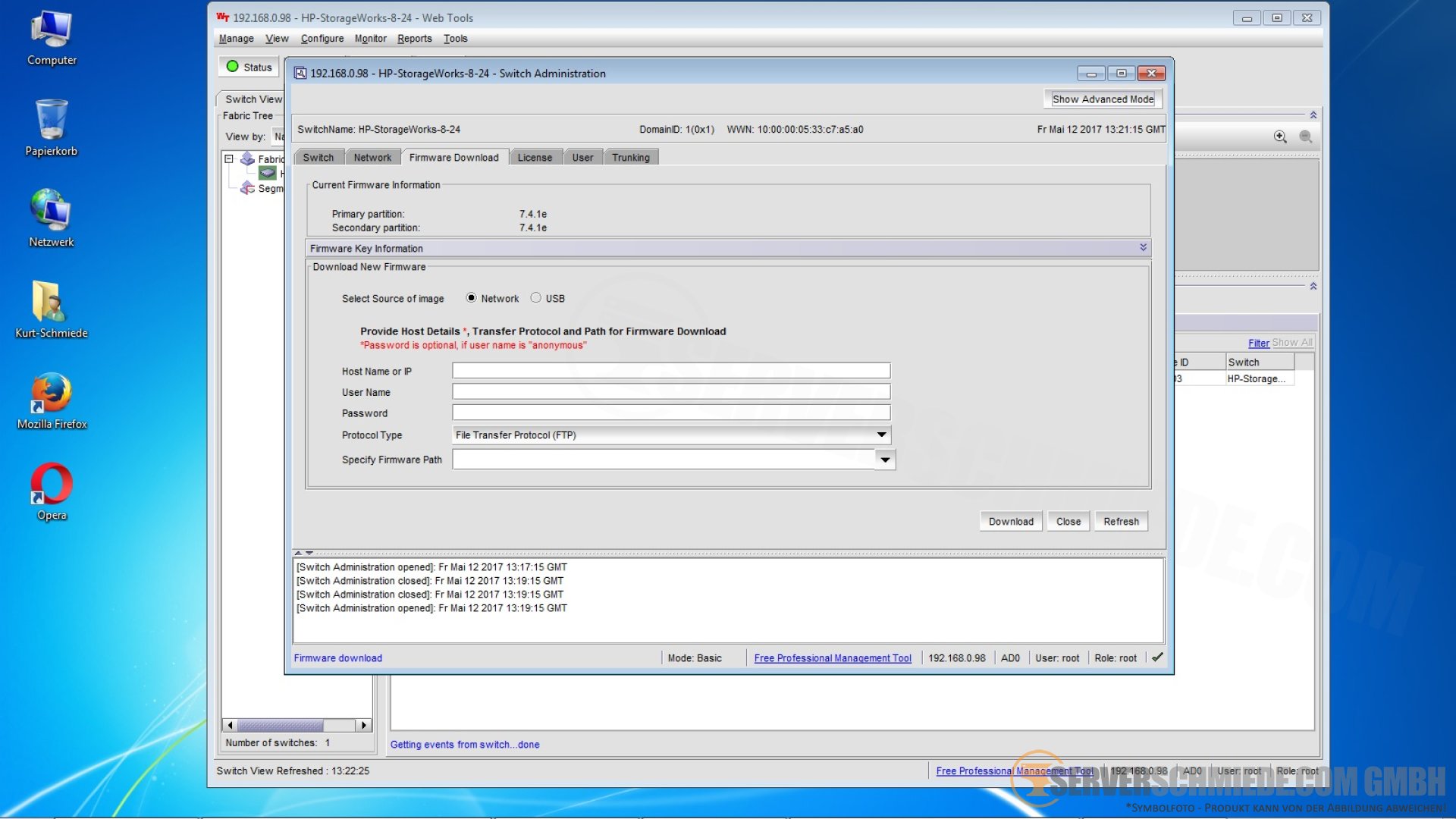Viewport: 1456px width, 819px height.
Task: Click the Host Name or IP field
Action: [x=671, y=371]
